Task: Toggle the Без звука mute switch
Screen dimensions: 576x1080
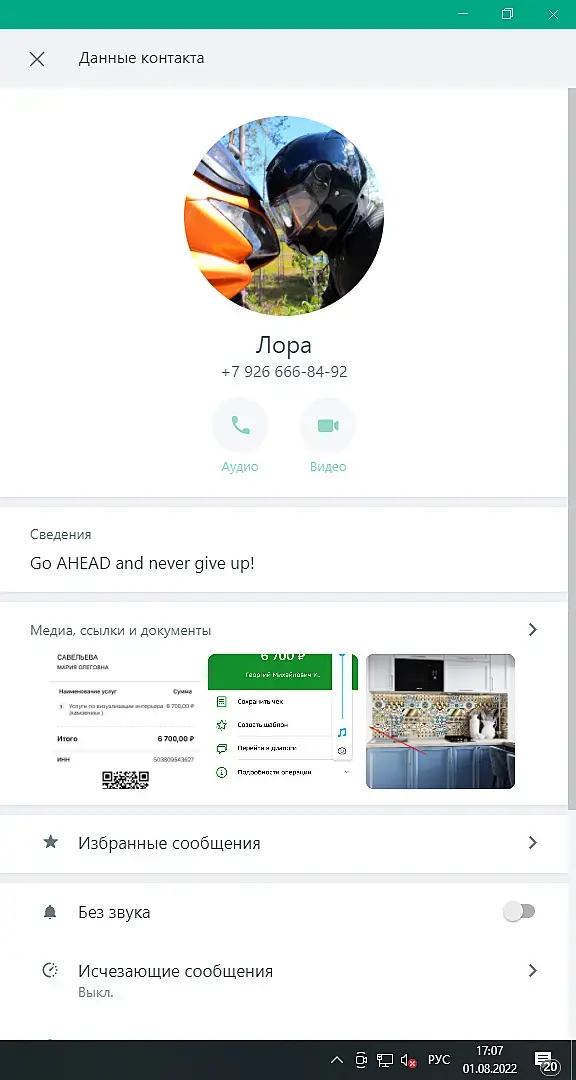Action: 520,912
